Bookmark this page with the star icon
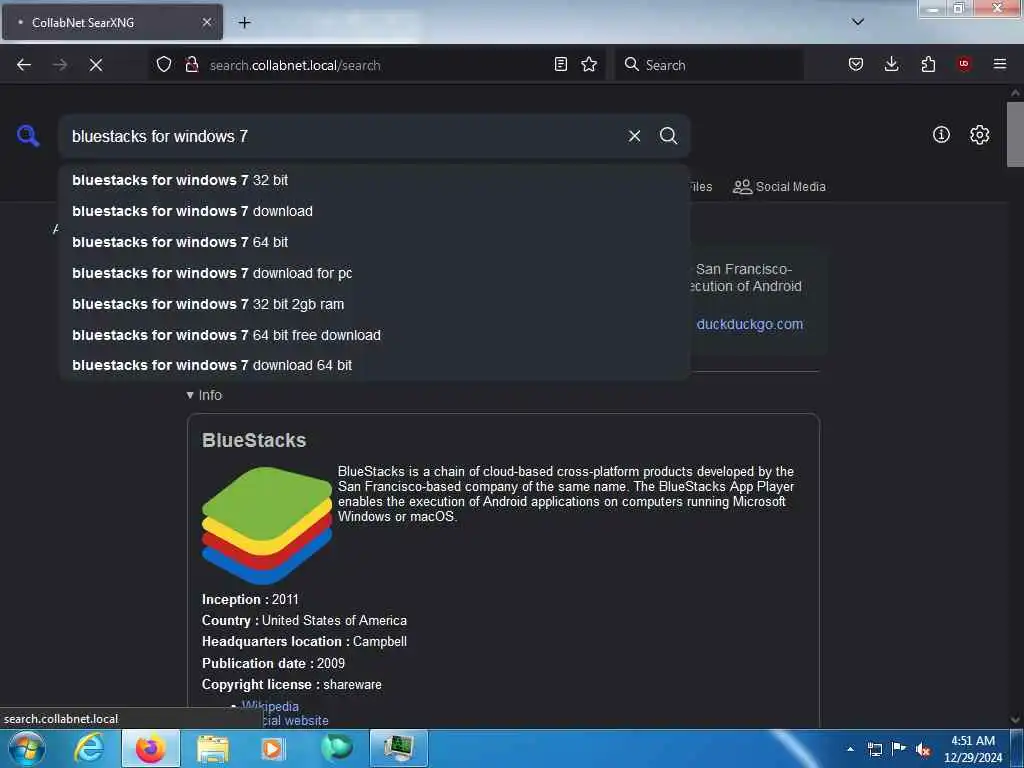The height and width of the screenshot is (768, 1024). [x=589, y=64]
